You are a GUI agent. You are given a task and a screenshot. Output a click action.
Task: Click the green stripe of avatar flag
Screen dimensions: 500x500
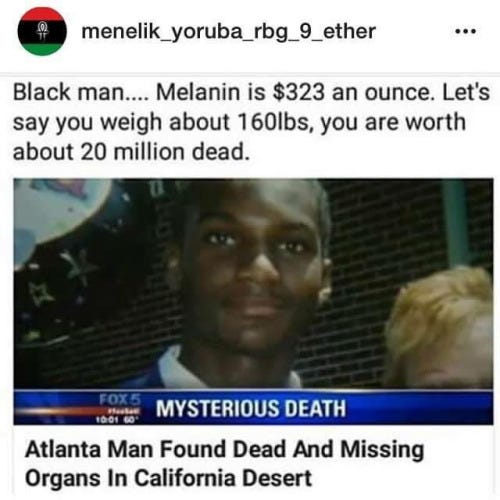pos(42,49)
